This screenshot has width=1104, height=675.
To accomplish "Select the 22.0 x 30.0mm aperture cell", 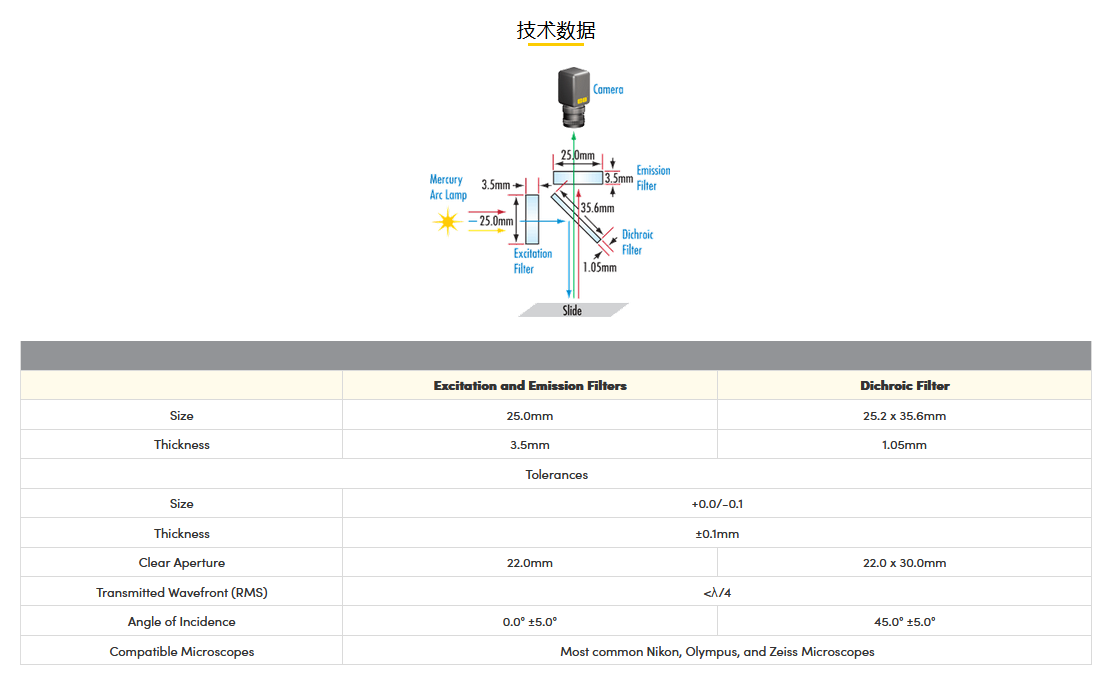I will 904,563.
